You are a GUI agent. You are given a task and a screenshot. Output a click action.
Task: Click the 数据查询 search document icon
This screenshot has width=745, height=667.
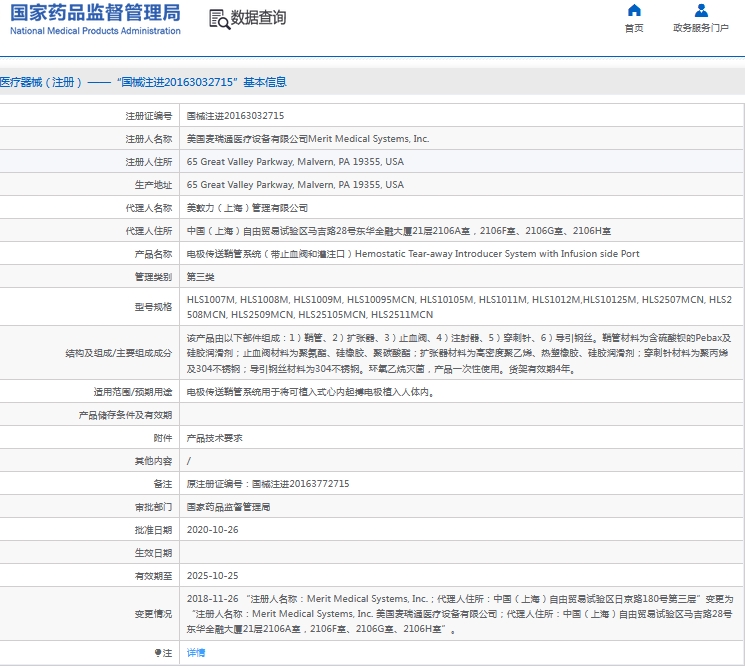click(220, 19)
